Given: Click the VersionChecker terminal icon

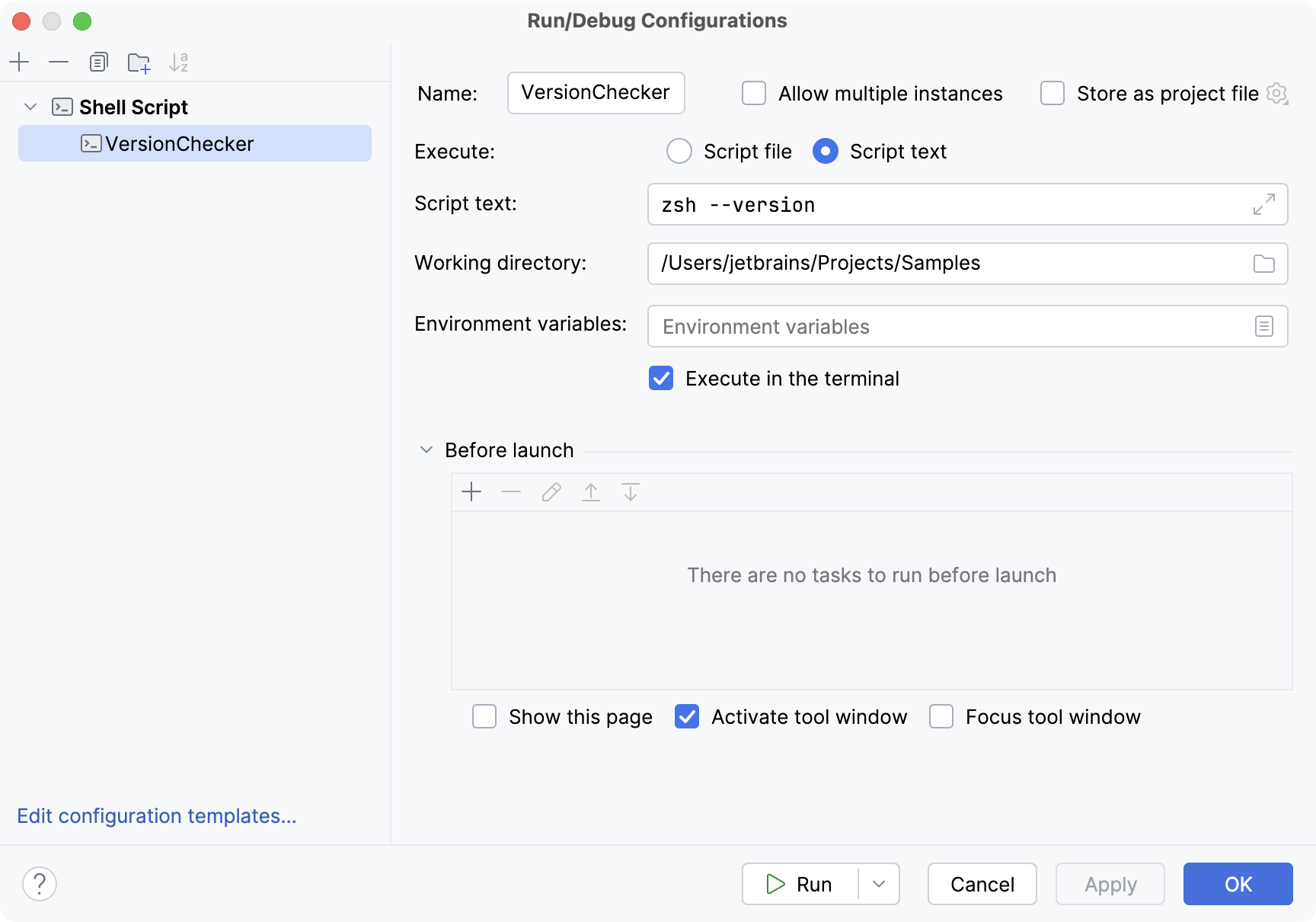Looking at the screenshot, I should [x=91, y=143].
